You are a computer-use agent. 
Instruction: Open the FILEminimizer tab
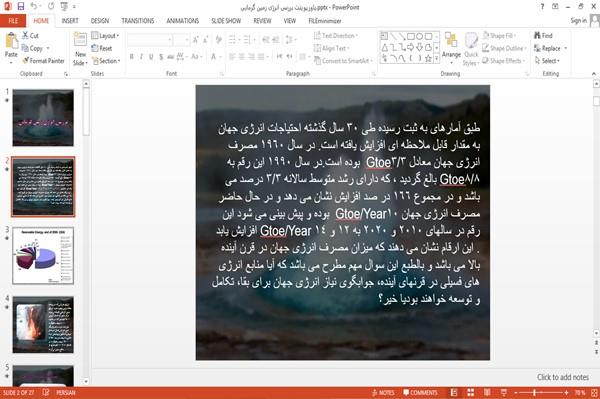tap(324, 21)
